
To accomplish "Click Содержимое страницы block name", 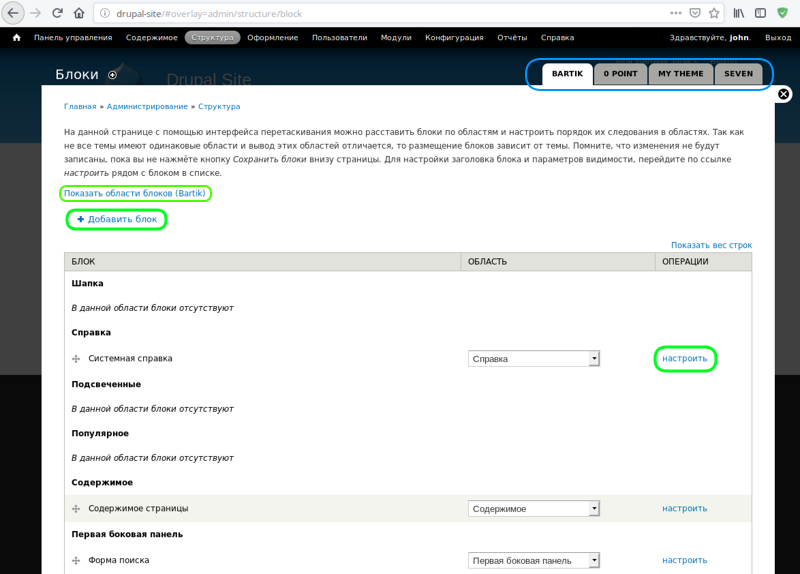I will (x=138, y=508).
